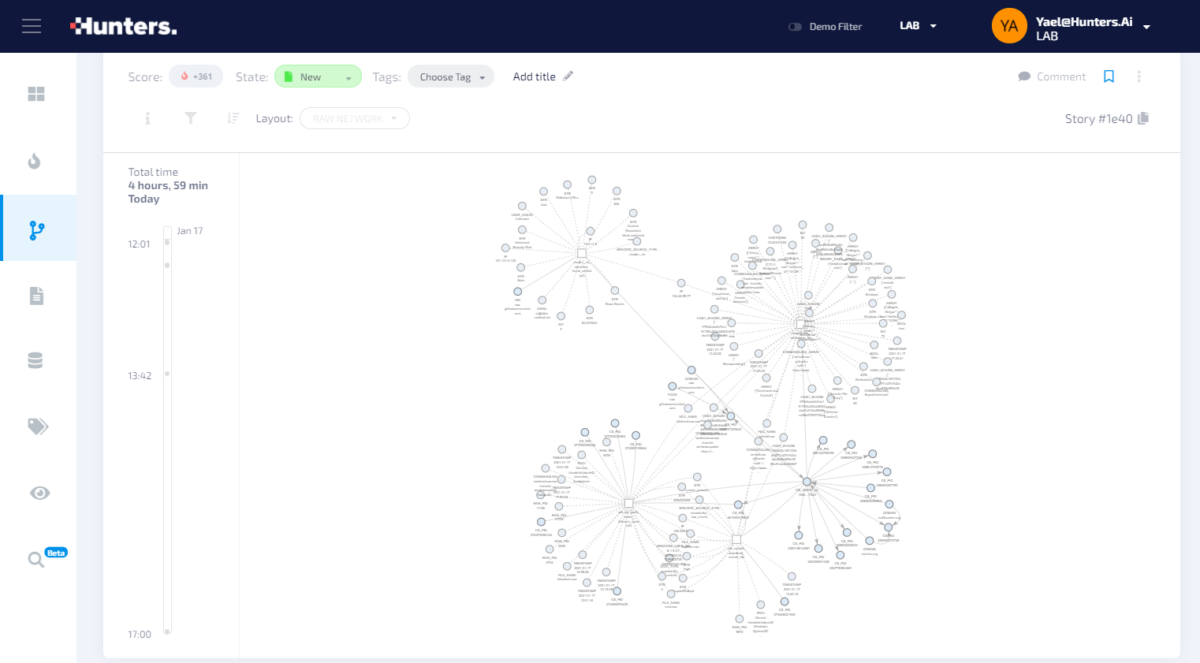1200x663 pixels.
Task: Click the pencil icon beside Add title
Action: tap(568, 76)
